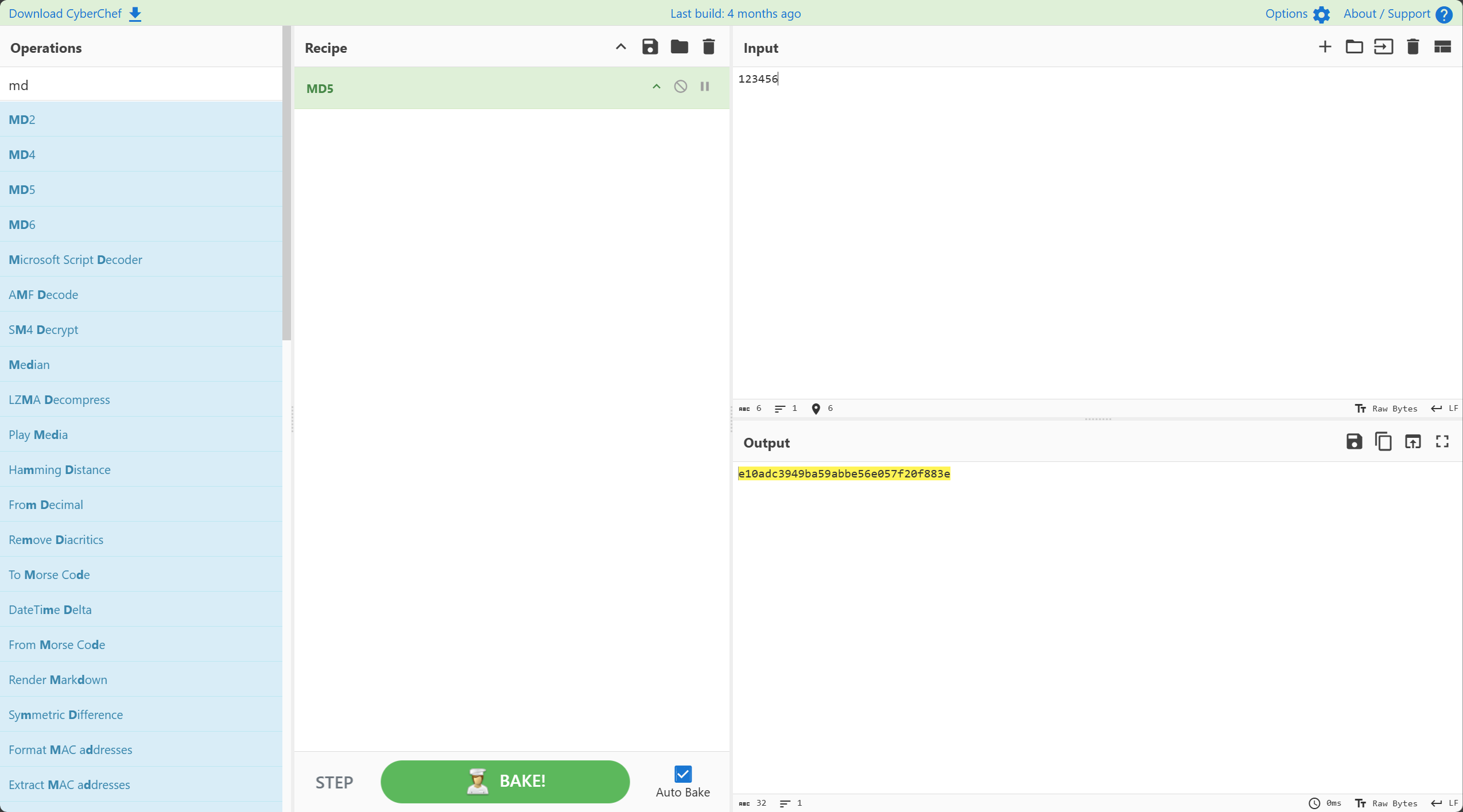Reset pane layout icon

tap(1442, 47)
